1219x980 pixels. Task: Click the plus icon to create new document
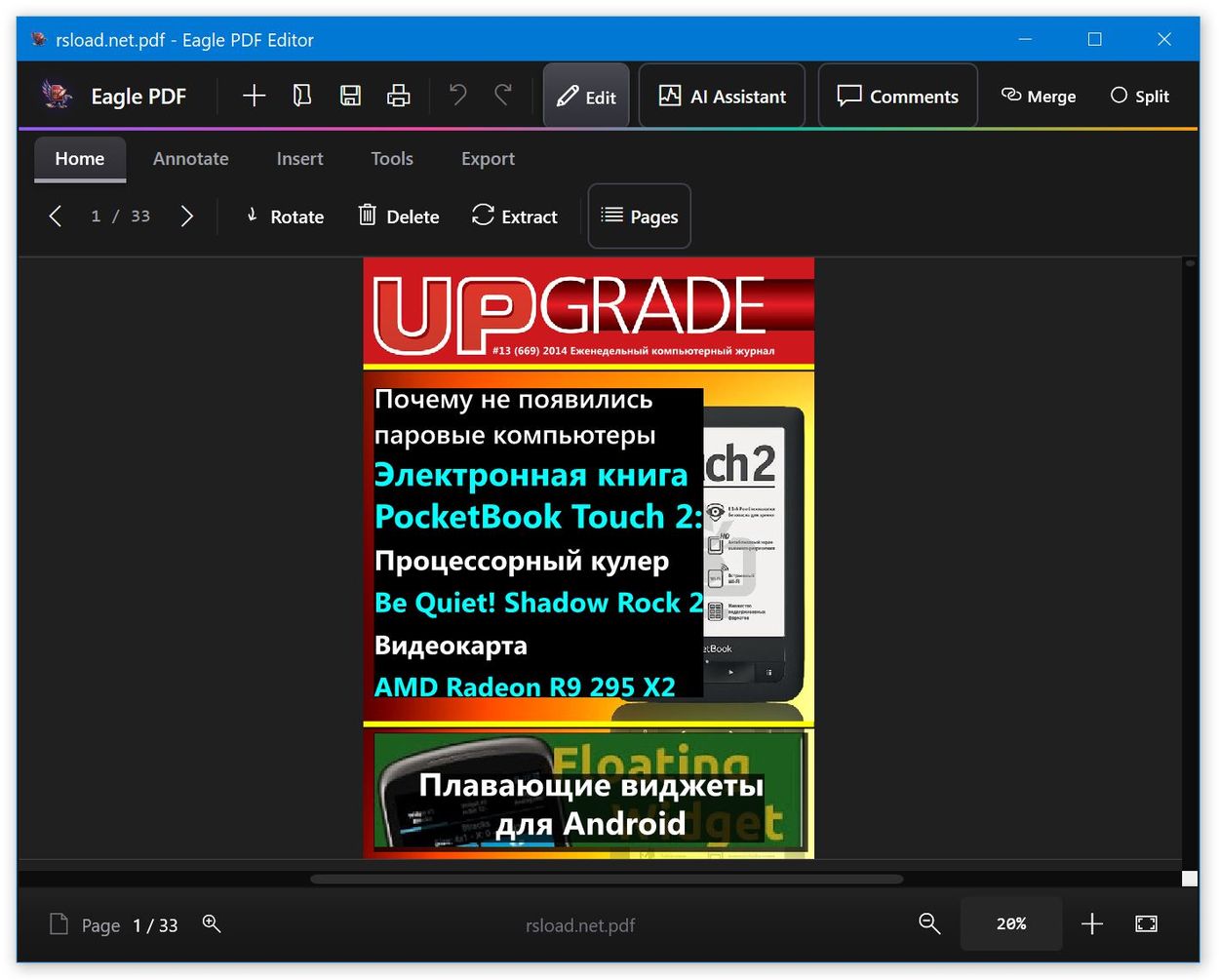coord(254,96)
